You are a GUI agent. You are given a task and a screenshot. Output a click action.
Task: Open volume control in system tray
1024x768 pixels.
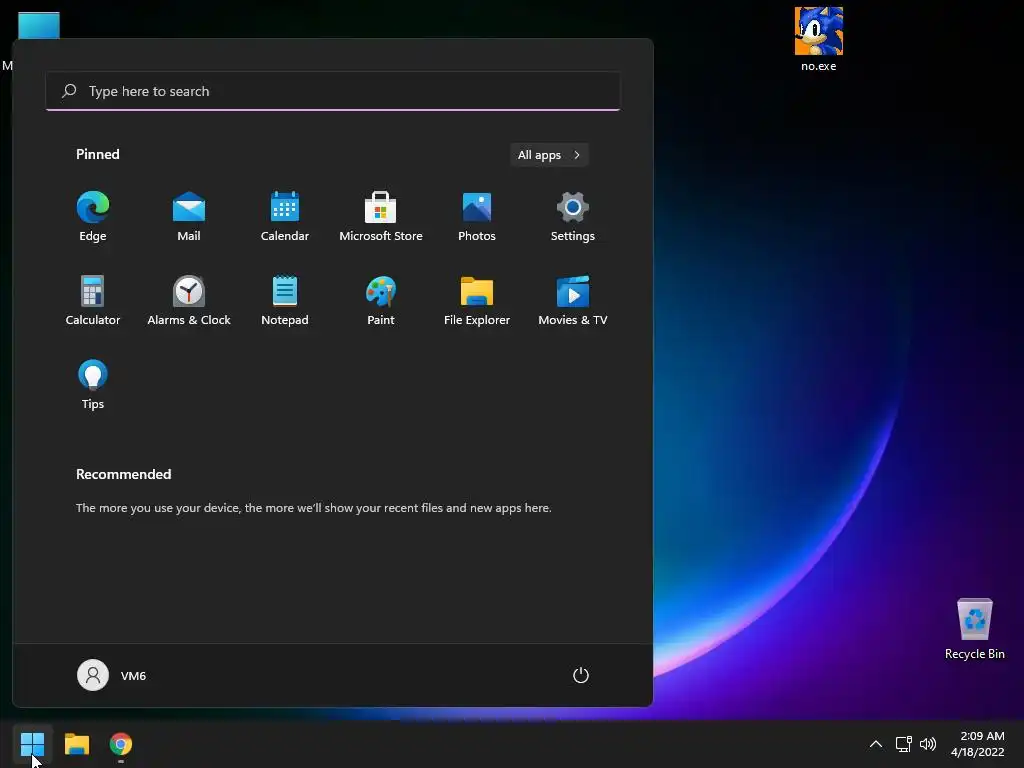[927, 744]
